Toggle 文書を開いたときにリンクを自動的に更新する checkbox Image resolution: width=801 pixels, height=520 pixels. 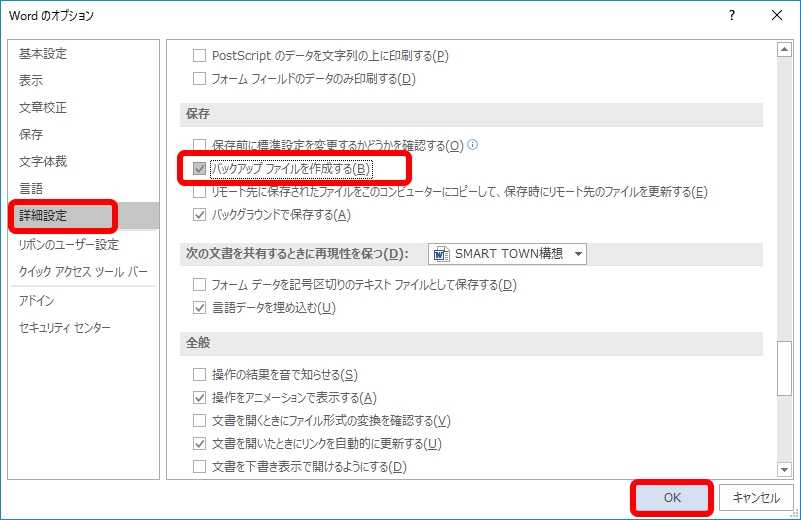pyautogui.click(x=199, y=443)
